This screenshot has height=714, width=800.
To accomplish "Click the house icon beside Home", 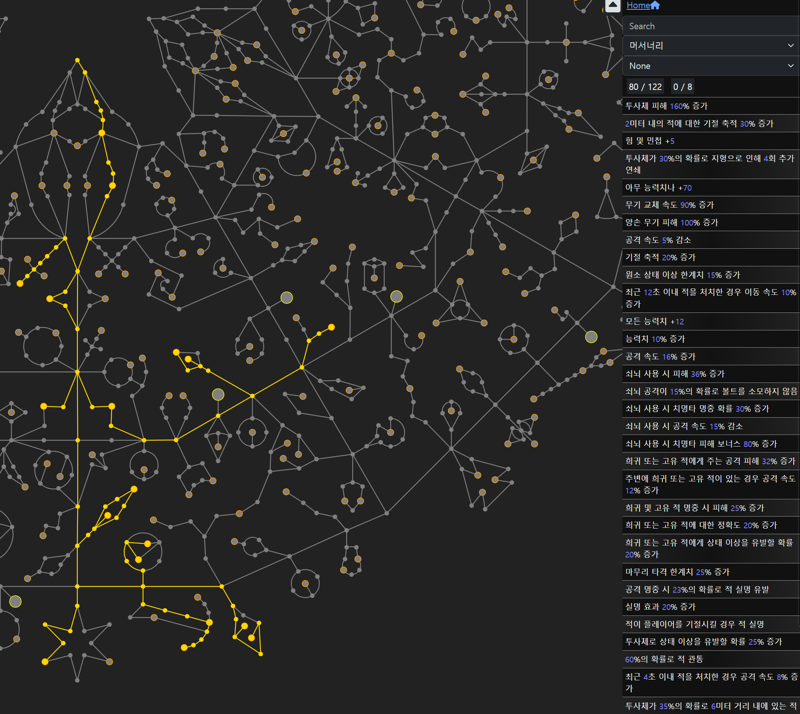I will tap(656, 6).
